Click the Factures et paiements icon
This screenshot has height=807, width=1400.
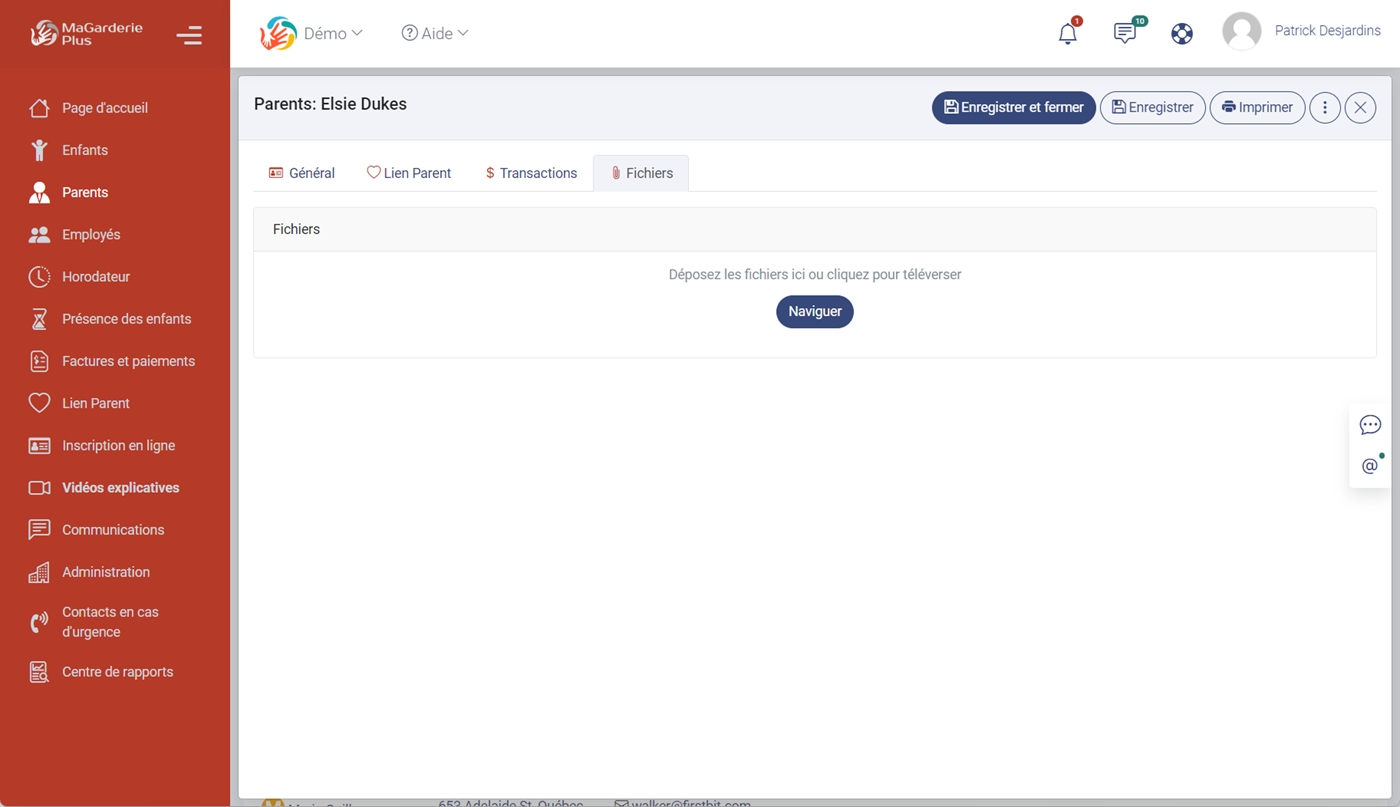[39, 361]
